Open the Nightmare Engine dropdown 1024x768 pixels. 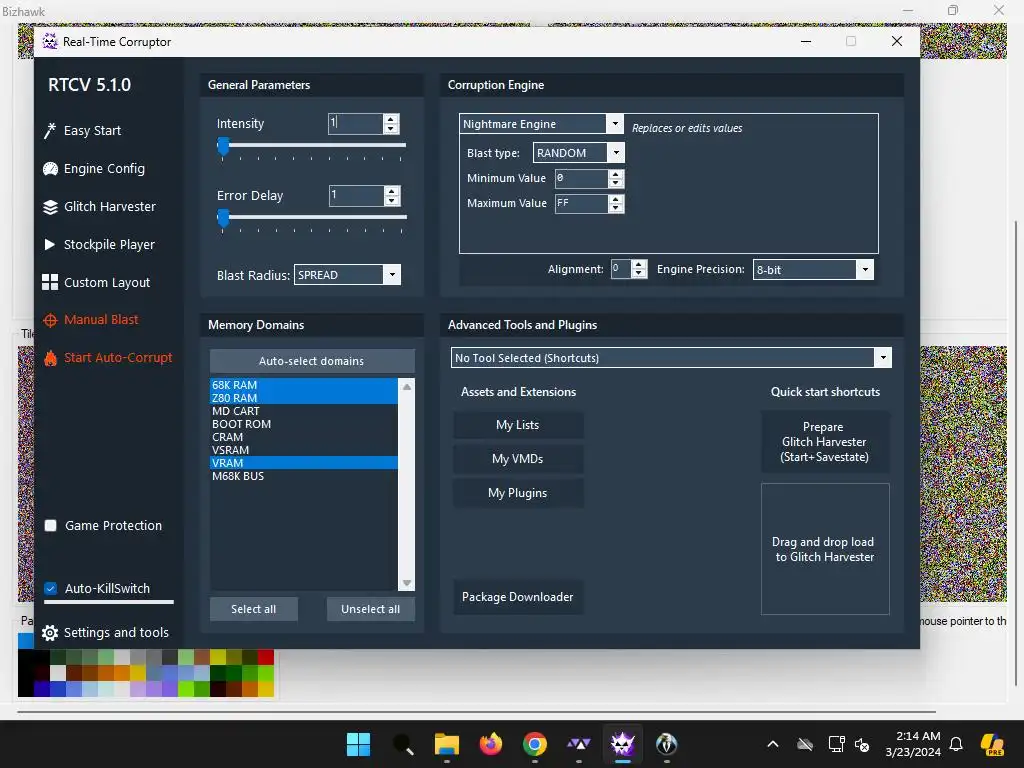[x=615, y=123]
